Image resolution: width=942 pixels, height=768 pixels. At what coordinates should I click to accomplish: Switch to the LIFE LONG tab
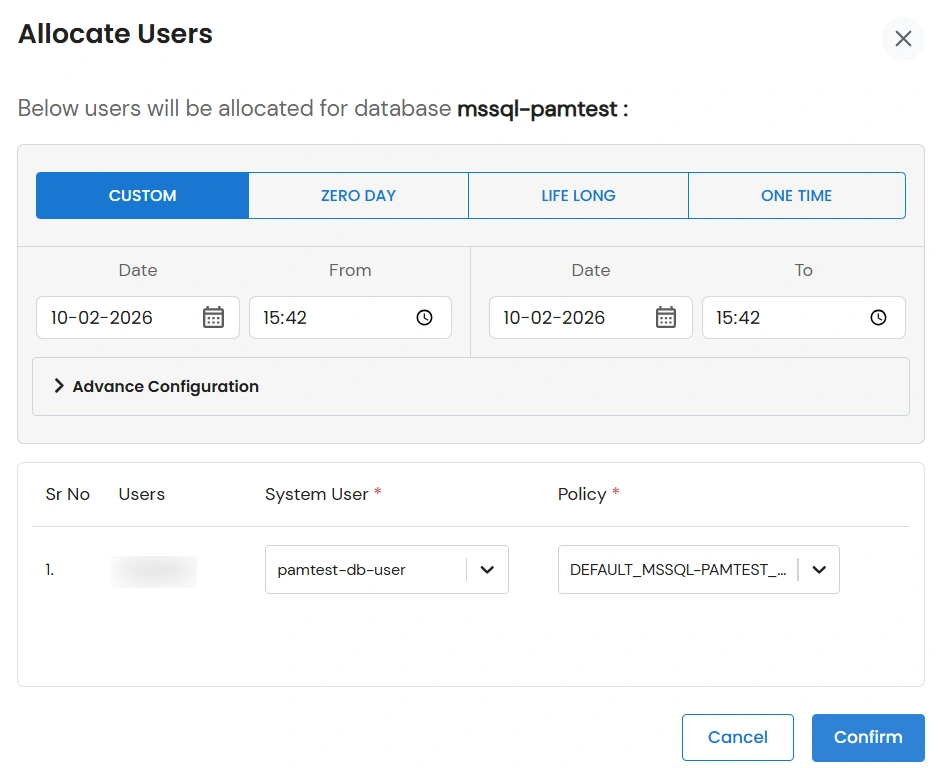577,195
